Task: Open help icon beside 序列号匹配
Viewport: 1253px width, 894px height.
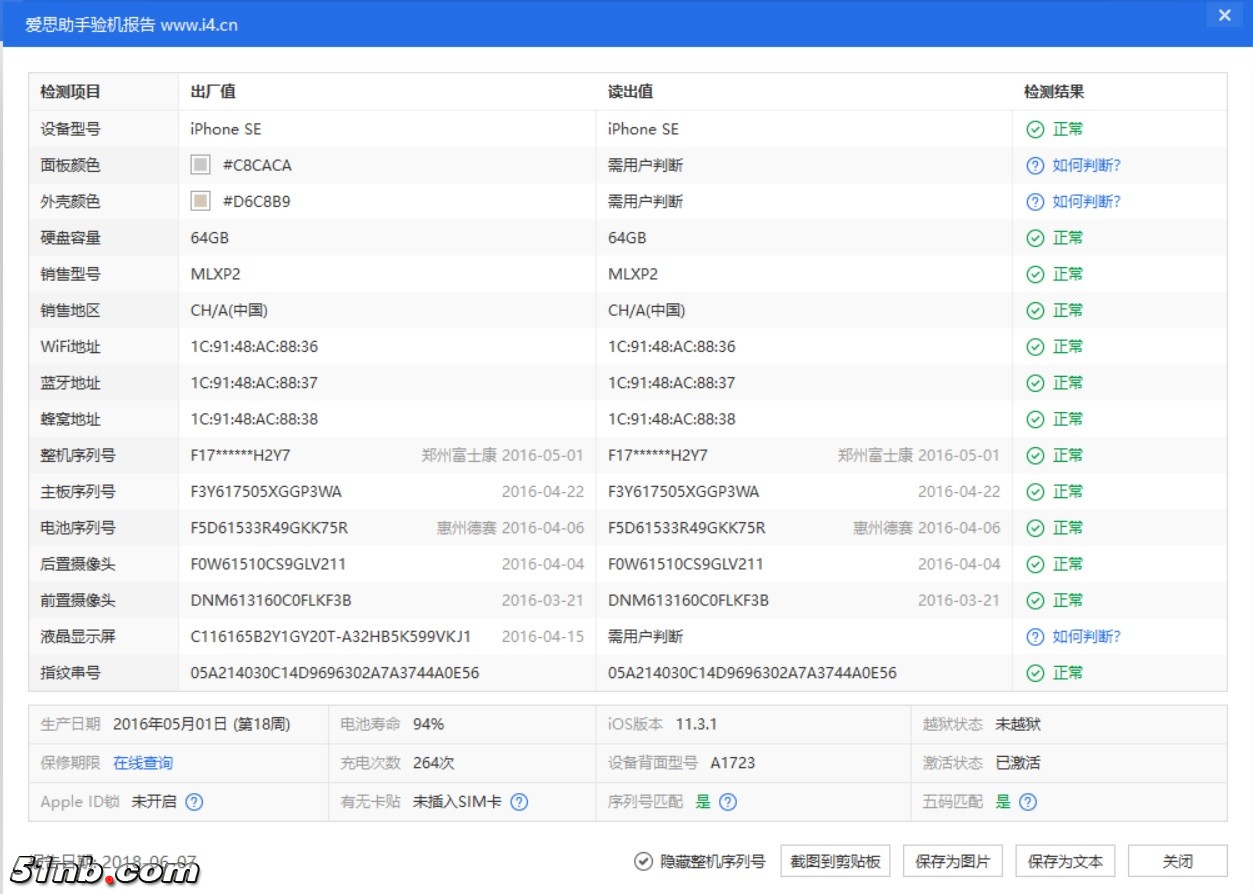Action: point(728,802)
